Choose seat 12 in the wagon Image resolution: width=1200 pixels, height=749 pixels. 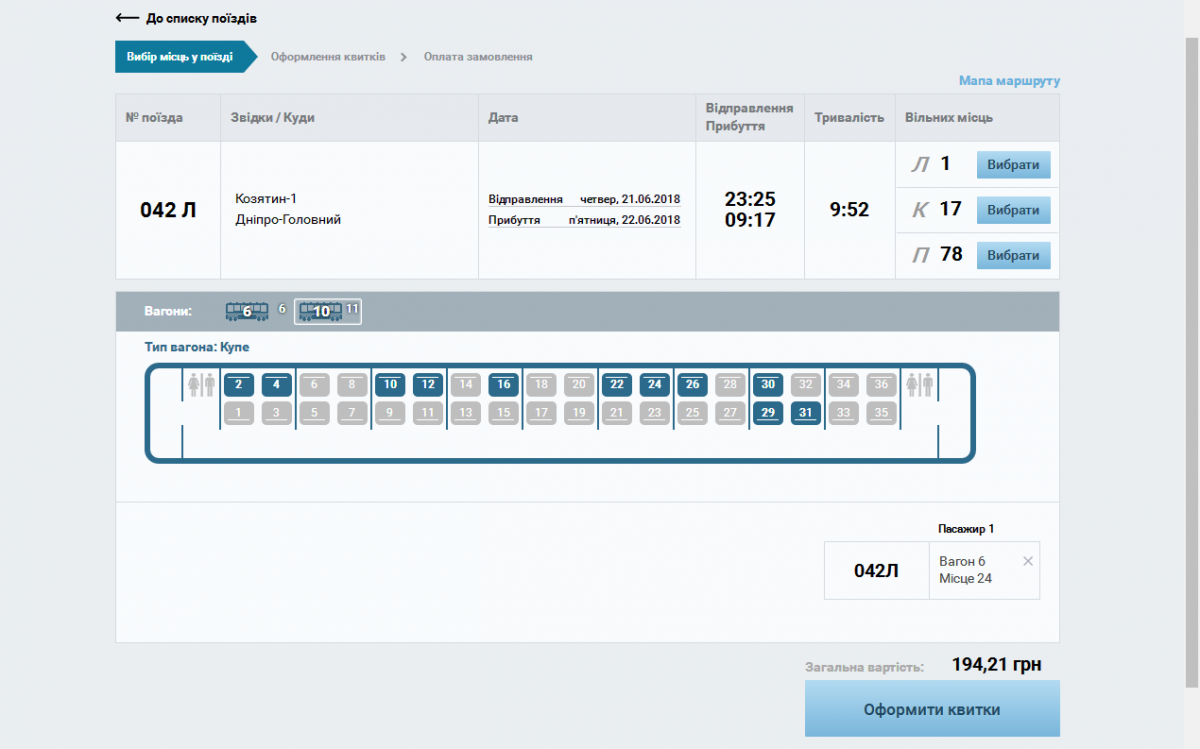(x=427, y=384)
